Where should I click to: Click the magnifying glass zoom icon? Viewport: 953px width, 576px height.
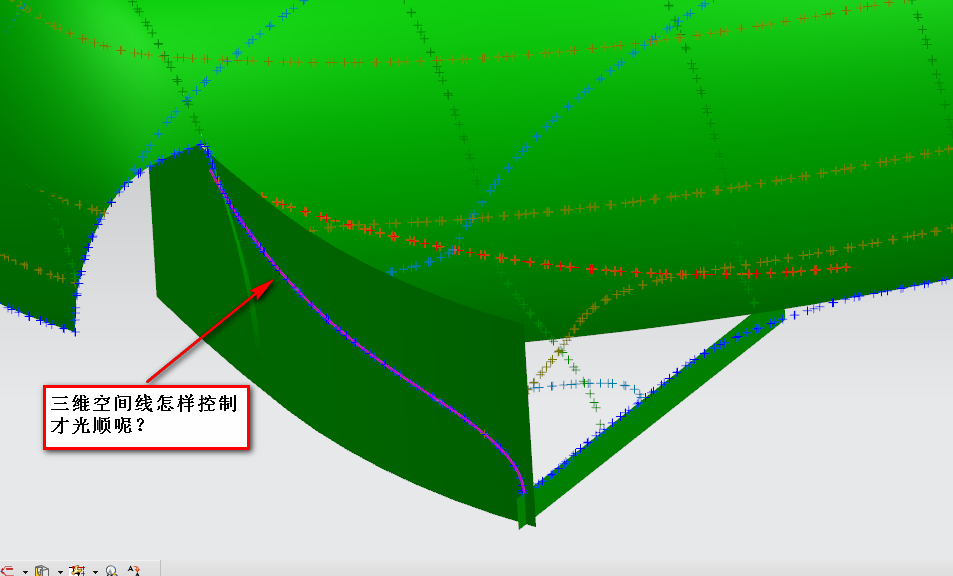coord(111,571)
